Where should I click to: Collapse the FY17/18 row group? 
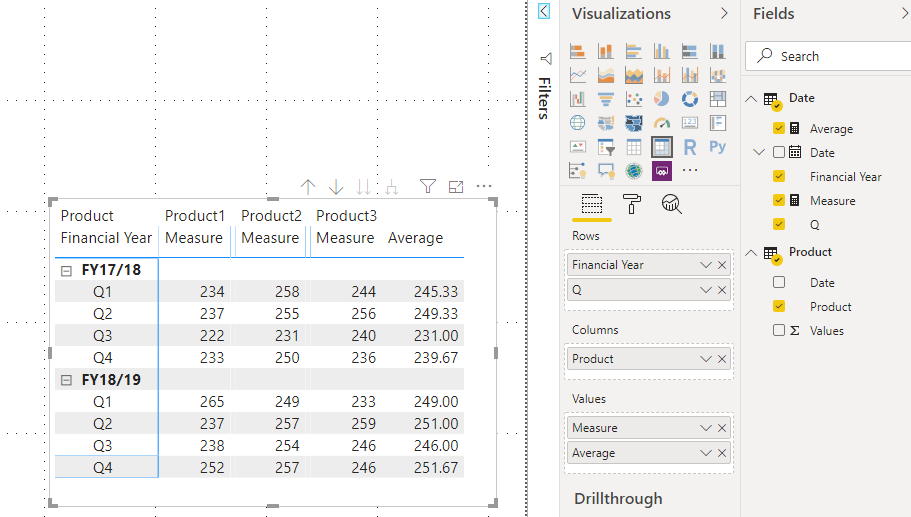pos(66,271)
